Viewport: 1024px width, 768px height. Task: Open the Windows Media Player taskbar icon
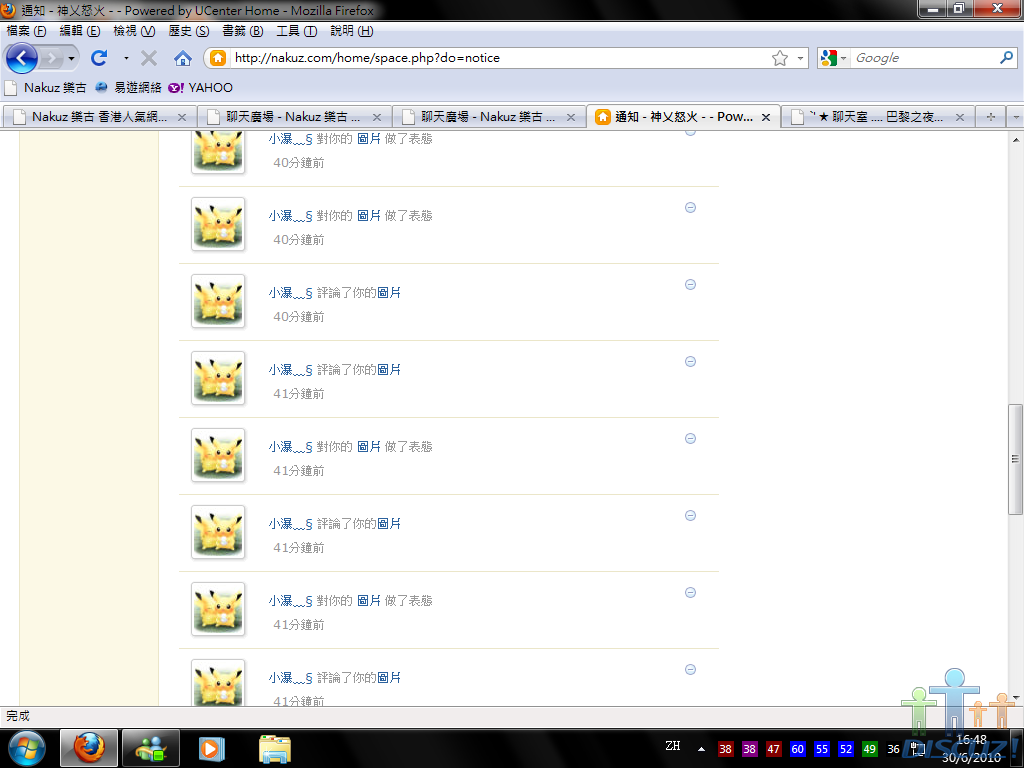(212, 748)
